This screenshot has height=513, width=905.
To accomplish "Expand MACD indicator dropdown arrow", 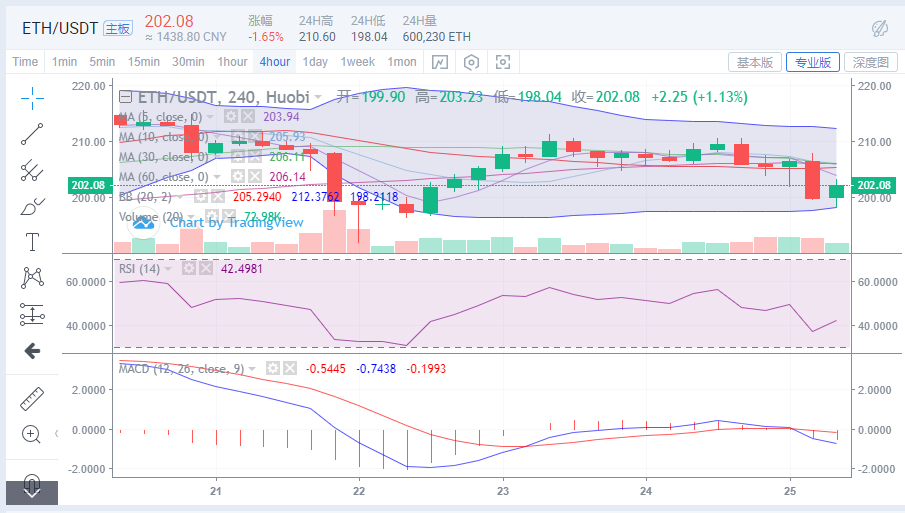I will click(x=252, y=369).
